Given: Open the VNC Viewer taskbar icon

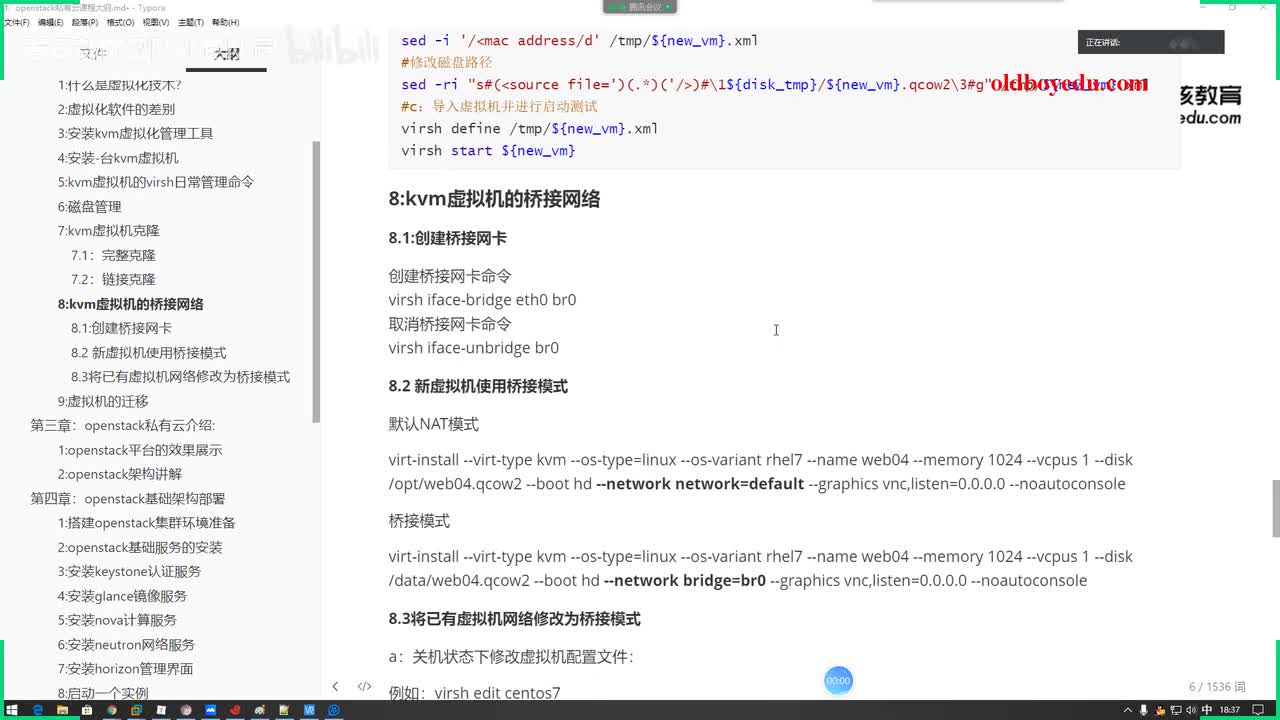Looking at the screenshot, I should pos(309,710).
